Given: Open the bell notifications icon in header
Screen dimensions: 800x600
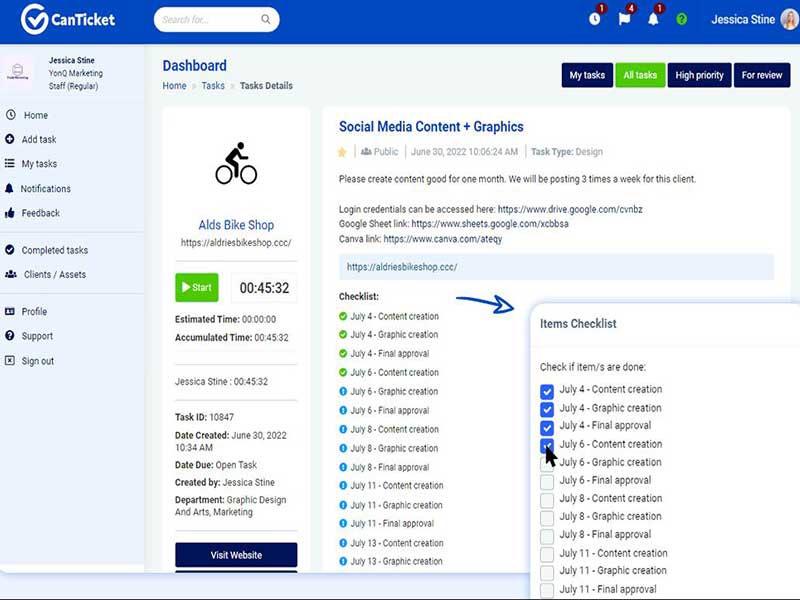Looking at the screenshot, I should coord(653,19).
